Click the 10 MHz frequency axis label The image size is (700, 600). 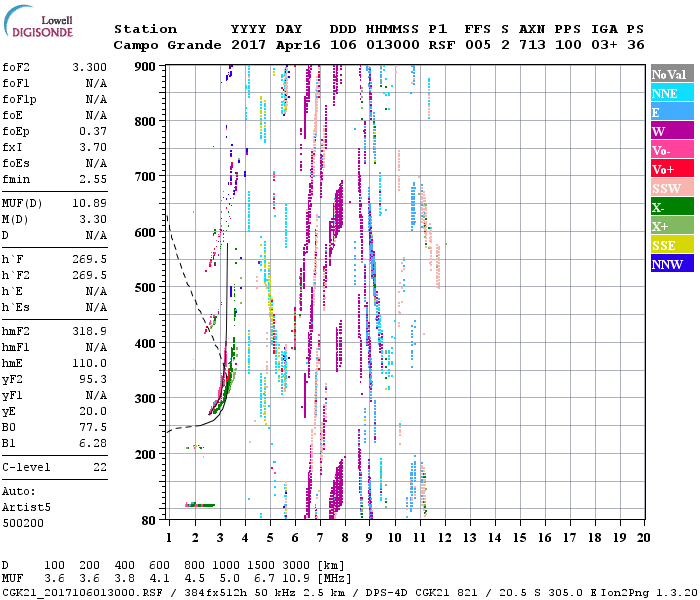394,538
